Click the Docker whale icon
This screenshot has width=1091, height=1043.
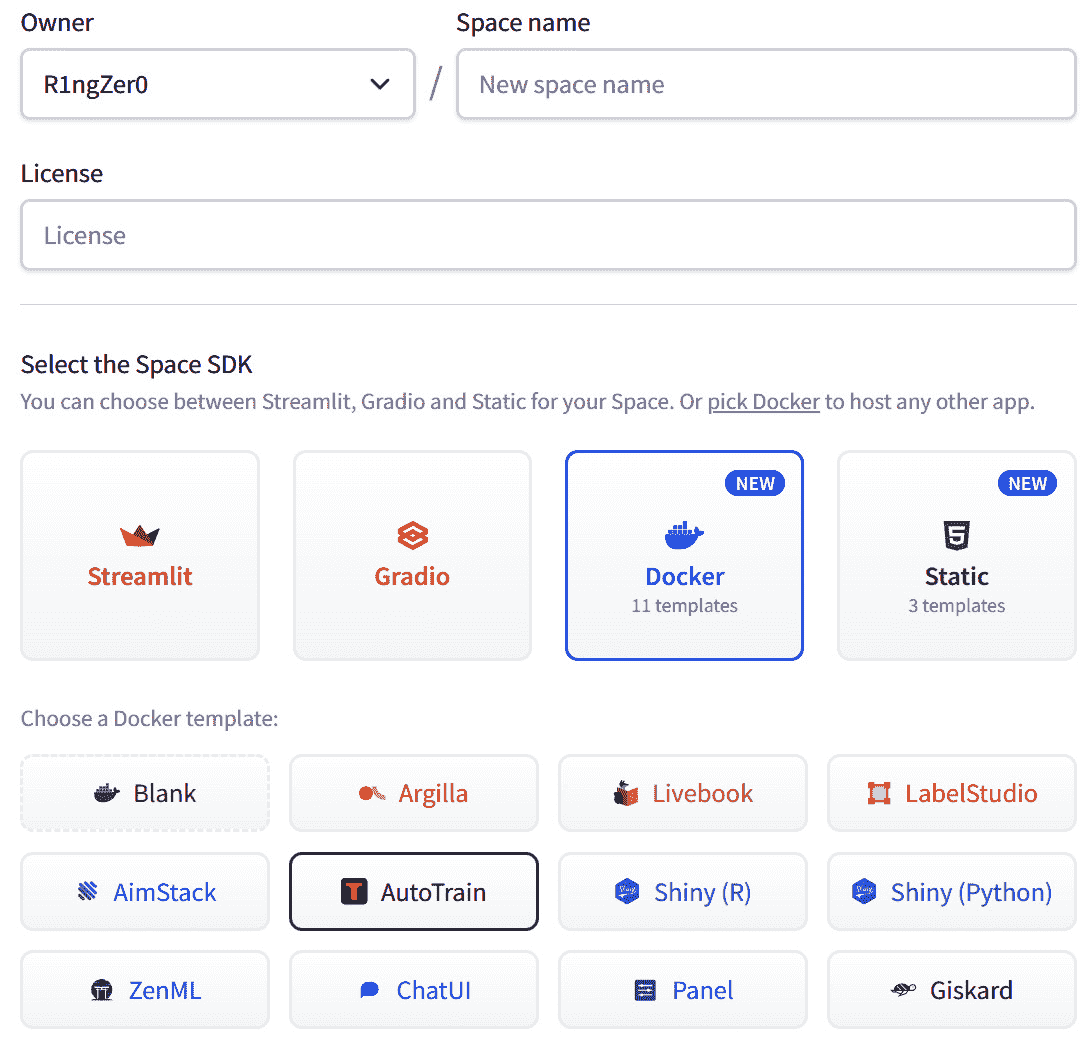point(684,535)
